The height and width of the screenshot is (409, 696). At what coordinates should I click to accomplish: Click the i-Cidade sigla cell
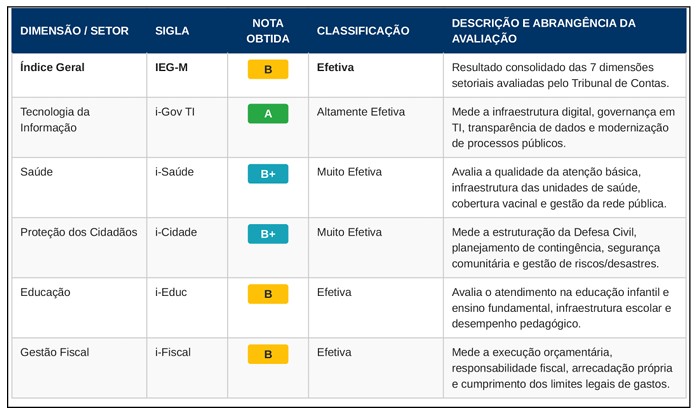pyautogui.click(x=176, y=232)
